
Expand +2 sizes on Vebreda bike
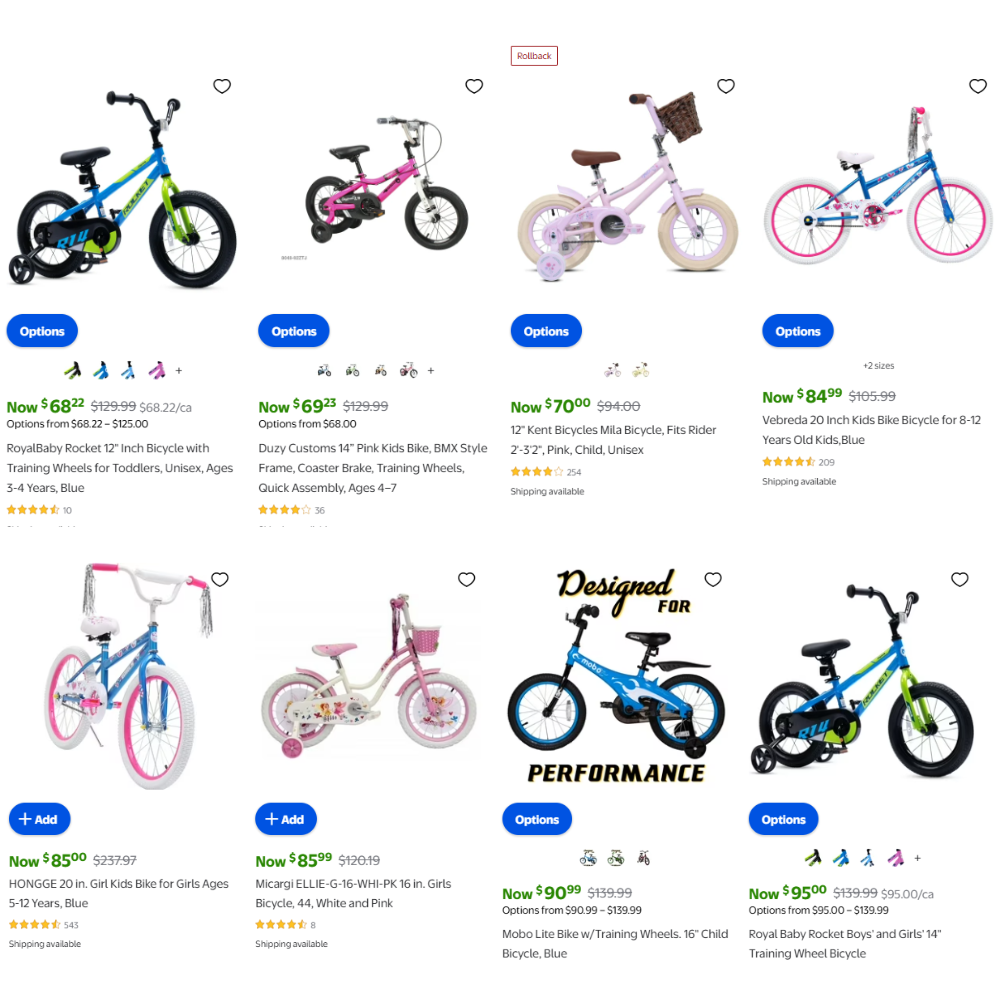click(x=879, y=365)
